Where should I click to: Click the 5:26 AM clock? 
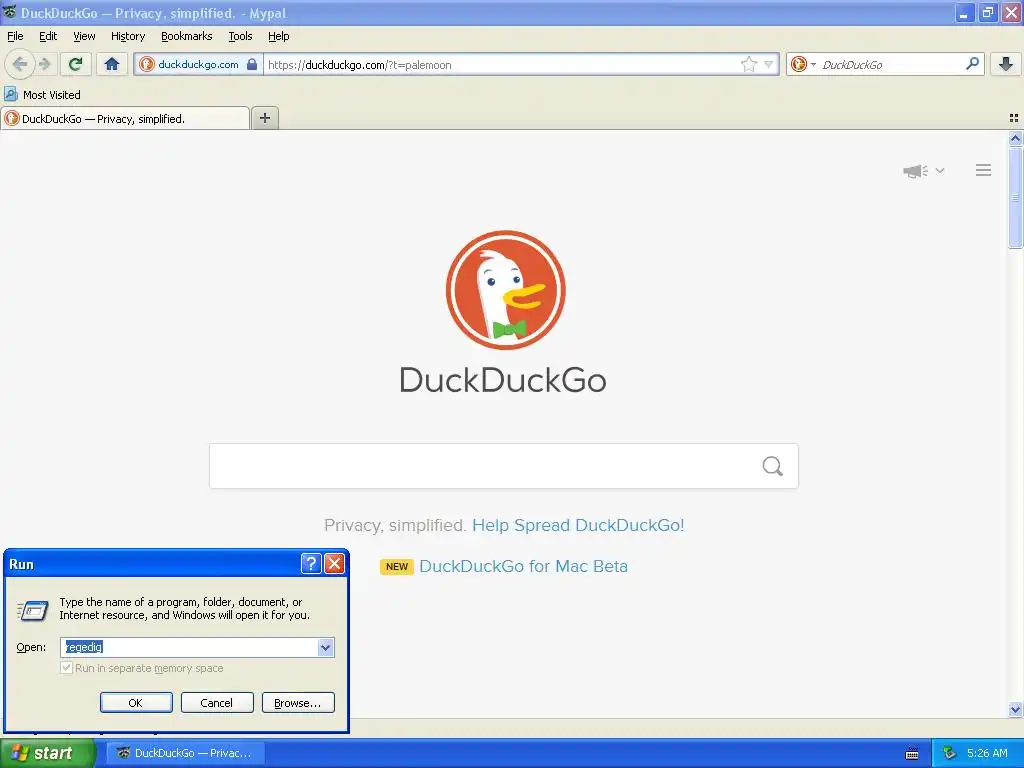pos(987,753)
